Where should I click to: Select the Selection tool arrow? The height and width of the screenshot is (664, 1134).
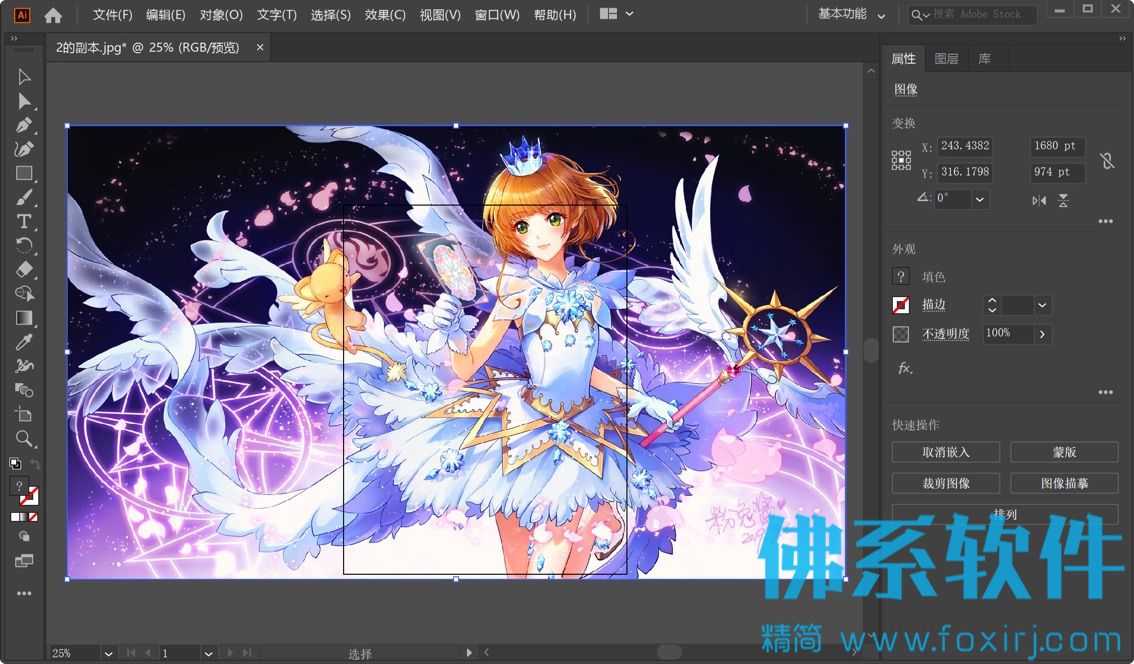24,77
